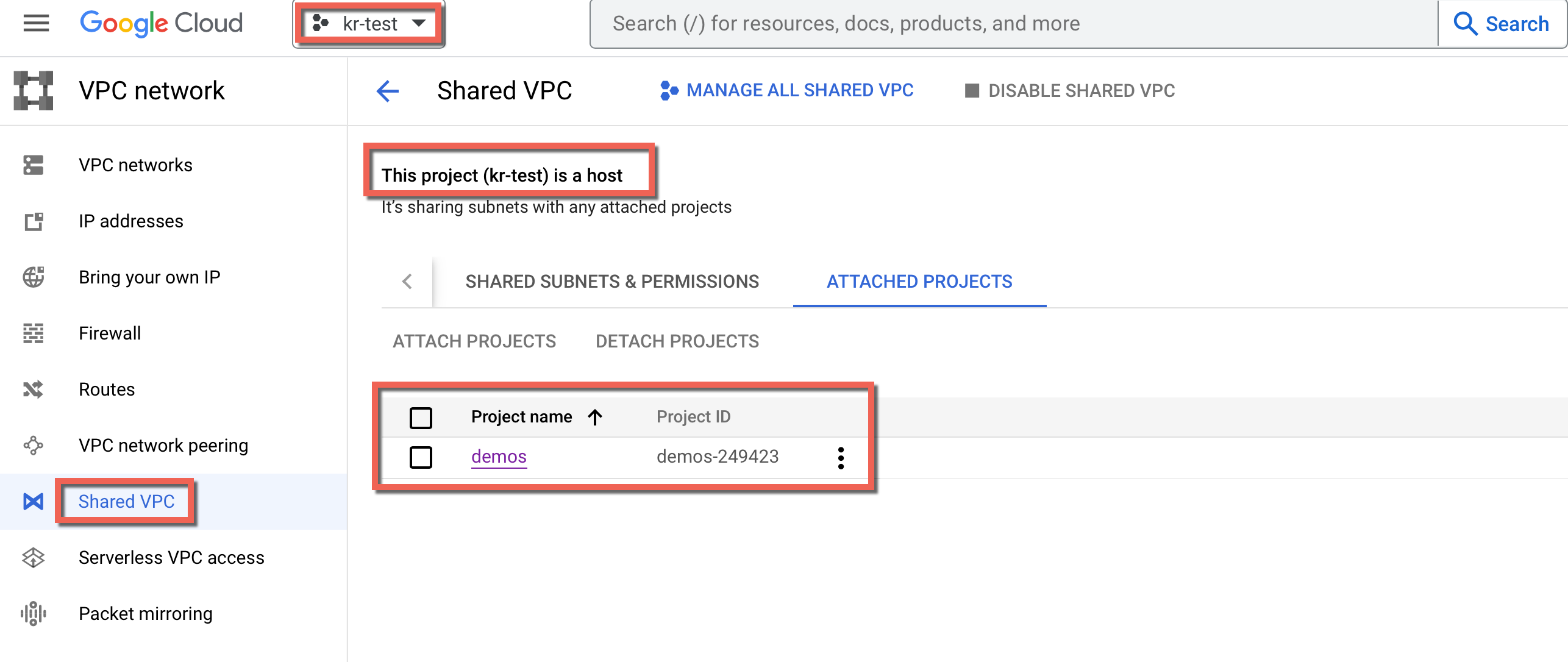The height and width of the screenshot is (662, 1568).
Task: Click the Google Cloud logo
Action: tap(162, 24)
